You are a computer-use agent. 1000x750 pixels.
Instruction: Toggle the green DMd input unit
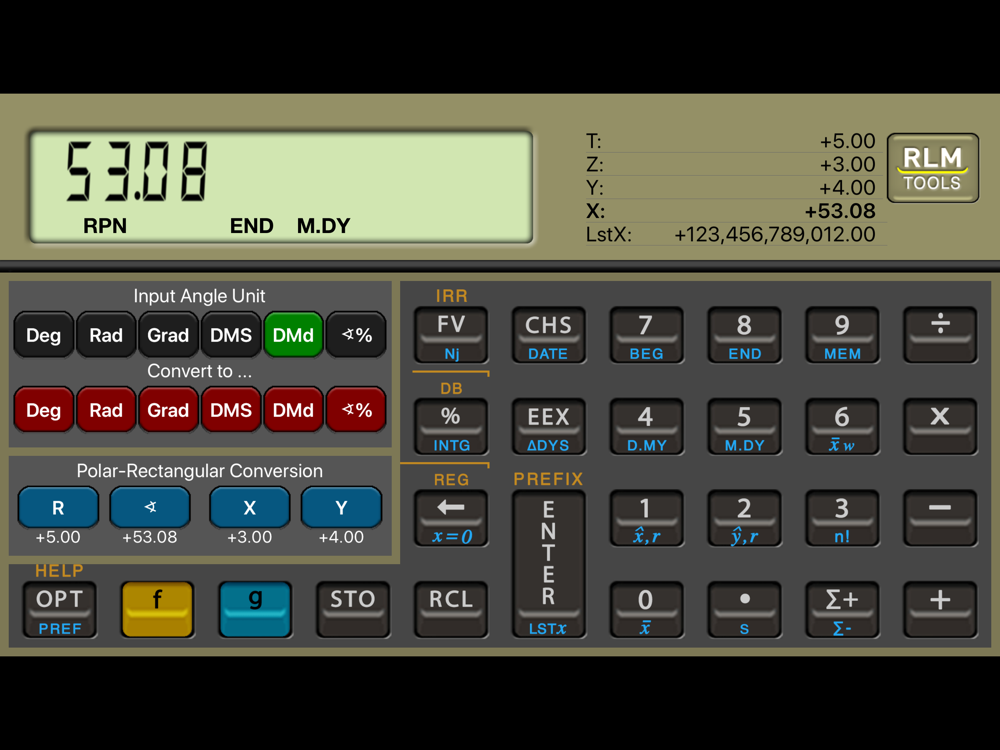point(293,334)
